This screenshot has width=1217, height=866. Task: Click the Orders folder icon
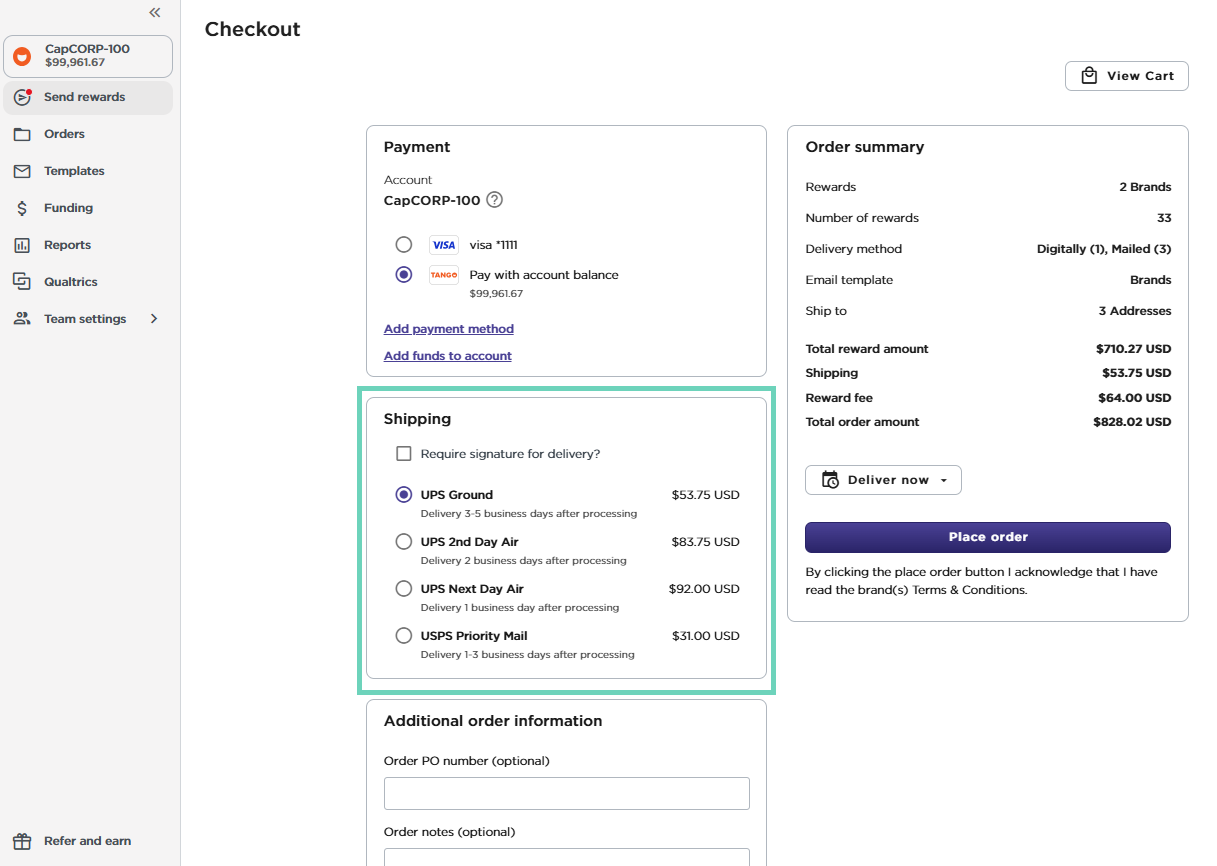(x=22, y=134)
